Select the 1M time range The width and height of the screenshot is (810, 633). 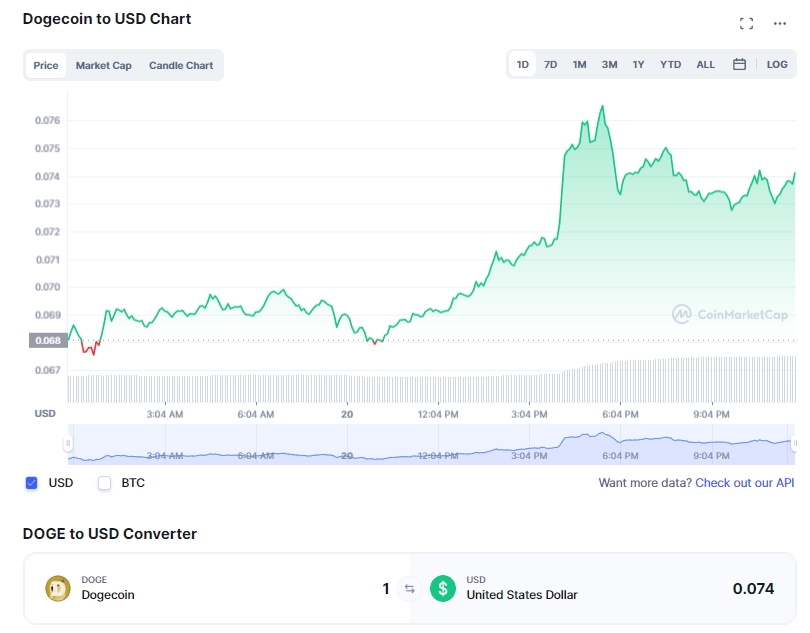point(579,65)
